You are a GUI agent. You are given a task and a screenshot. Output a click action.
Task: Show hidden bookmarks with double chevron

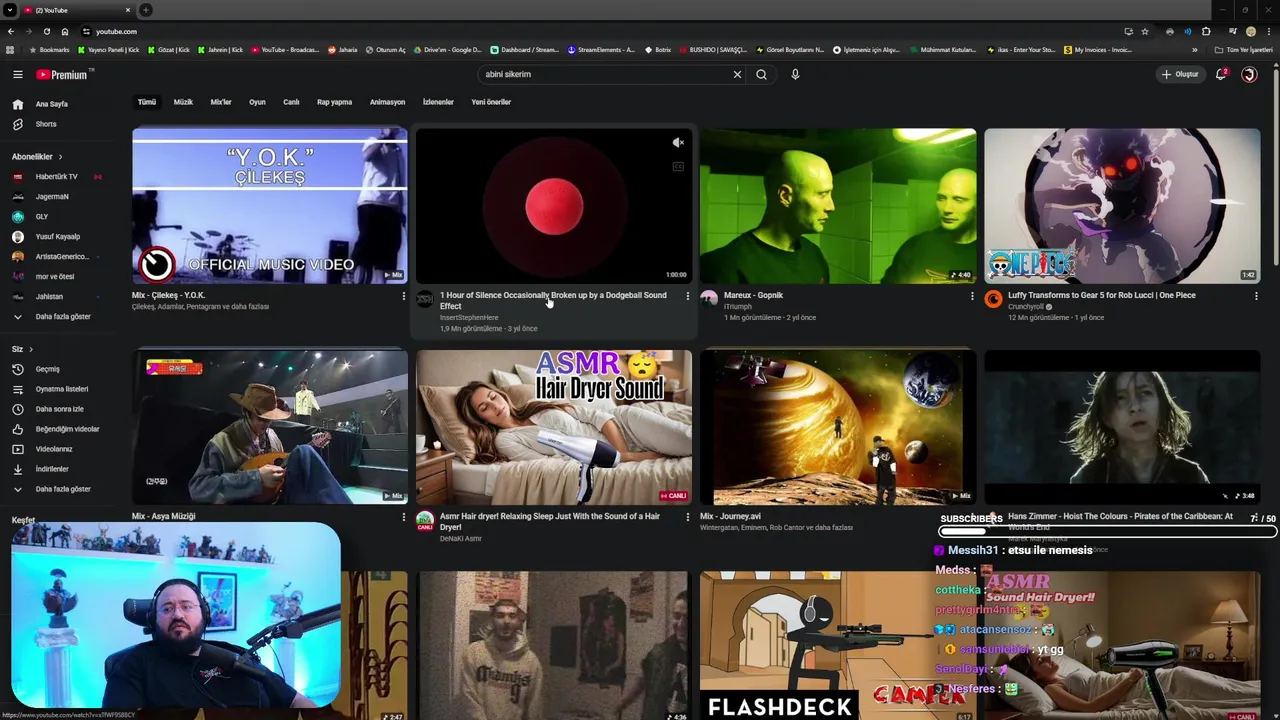(1194, 50)
